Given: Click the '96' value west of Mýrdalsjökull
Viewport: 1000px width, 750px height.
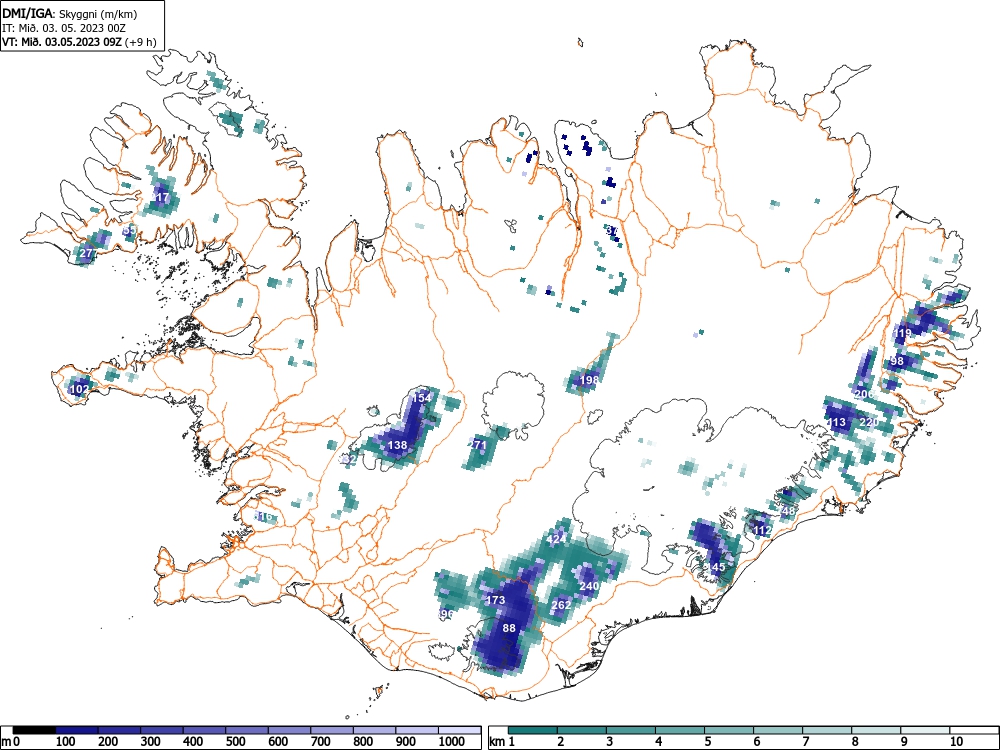Looking at the screenshot, I should 447,614.
